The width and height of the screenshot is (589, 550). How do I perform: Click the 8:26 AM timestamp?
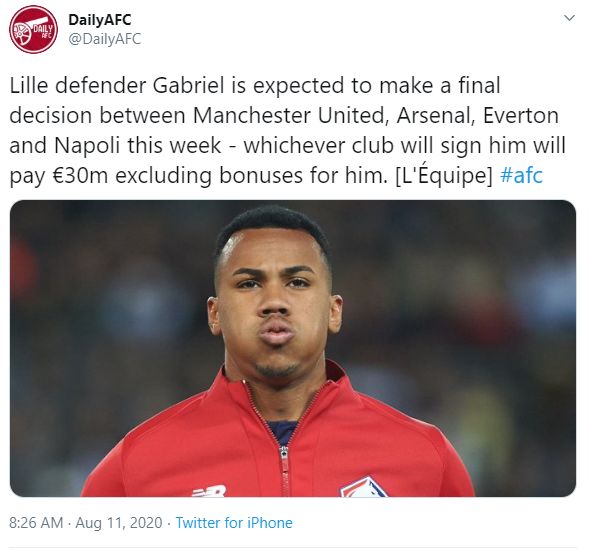[x=36, y=523]
